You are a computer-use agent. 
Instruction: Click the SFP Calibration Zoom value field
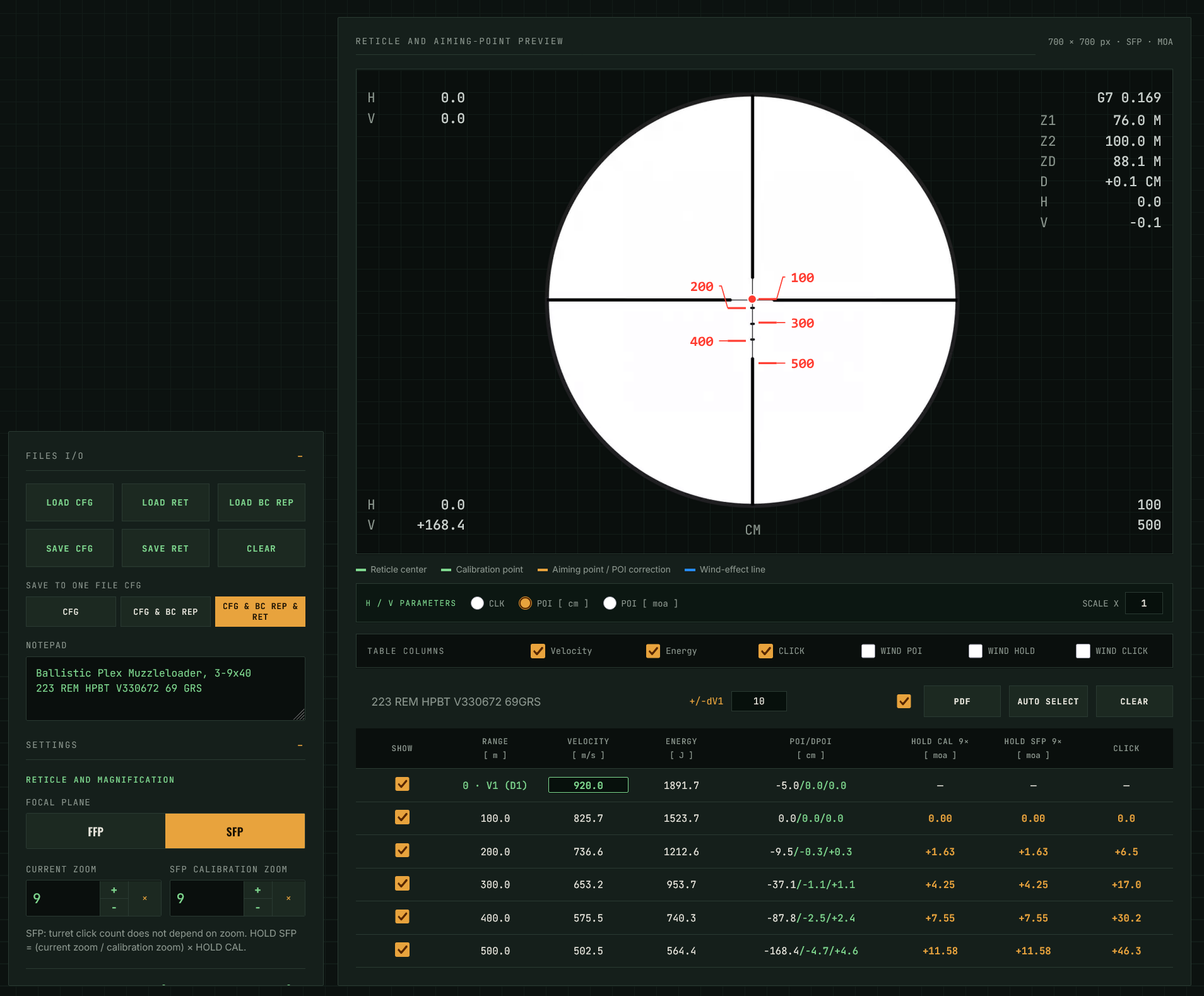tap(207, 898)
